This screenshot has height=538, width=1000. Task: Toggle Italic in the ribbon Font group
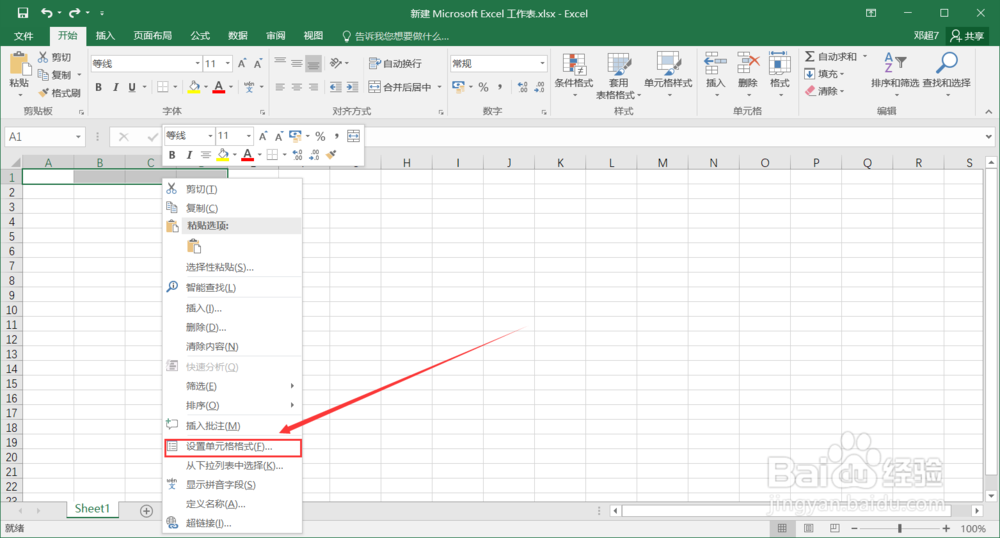point(115,87)
